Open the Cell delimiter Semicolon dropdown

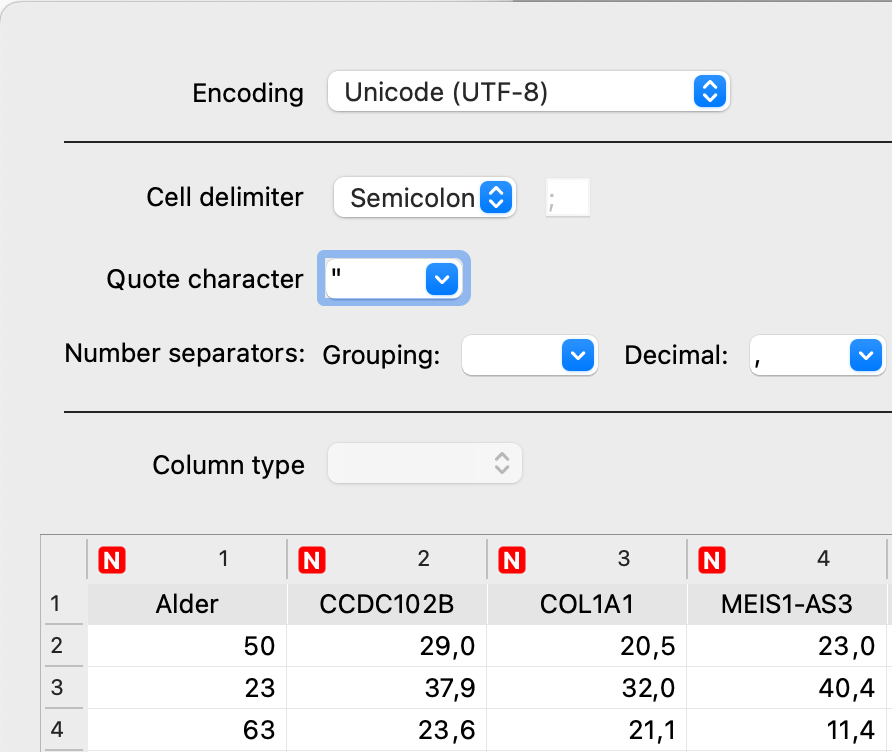tap(424, 198)
